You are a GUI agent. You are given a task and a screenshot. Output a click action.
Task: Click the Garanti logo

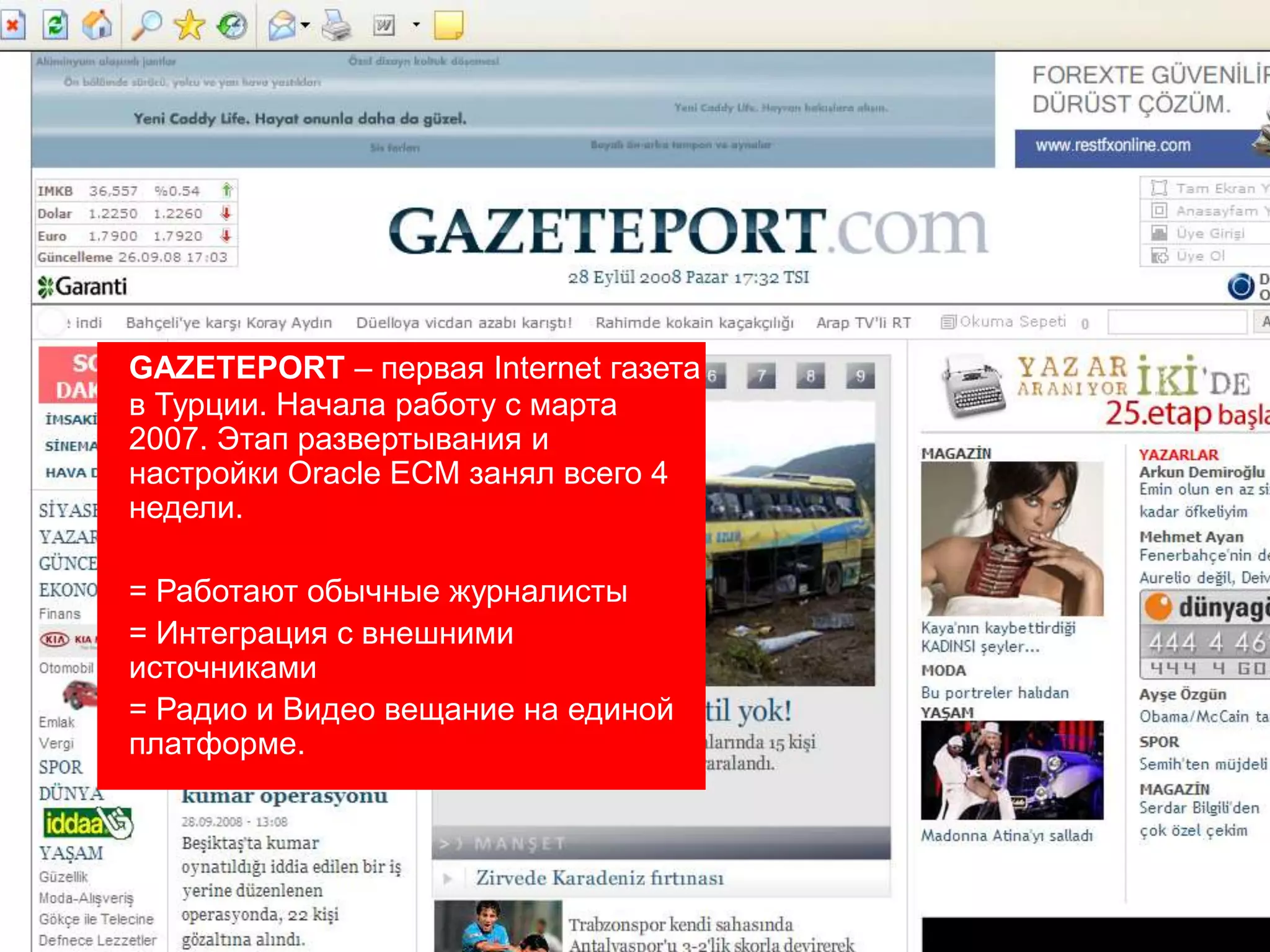pos(82,286)
